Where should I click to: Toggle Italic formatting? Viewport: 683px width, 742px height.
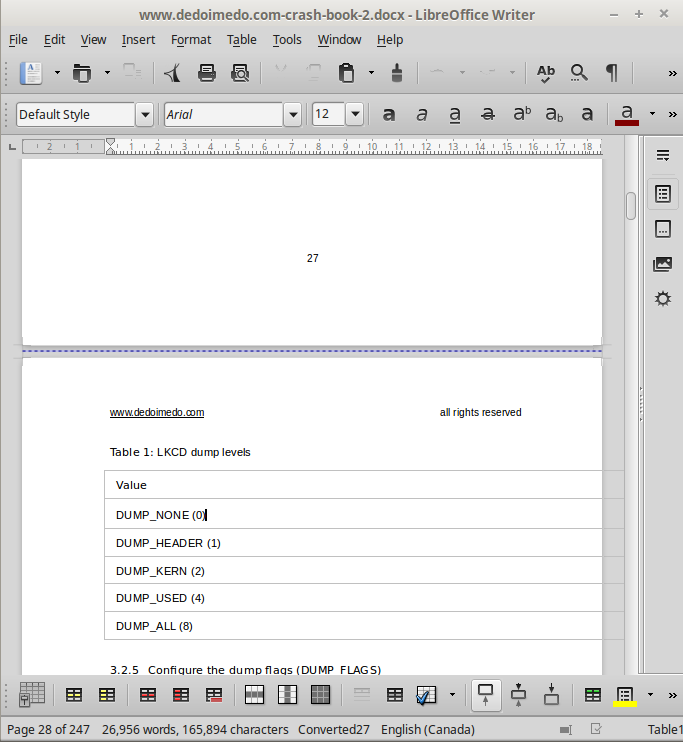point(422,114)
